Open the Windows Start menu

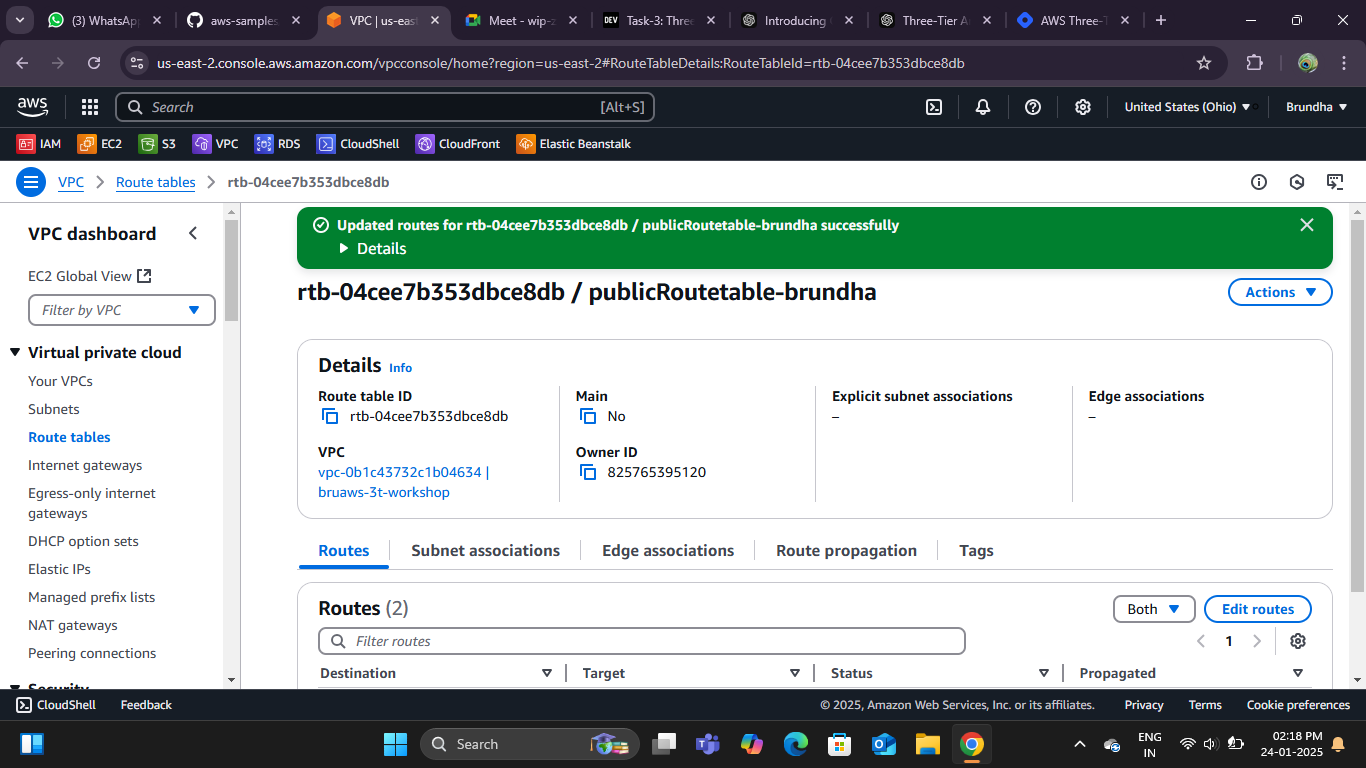point(396,744)
